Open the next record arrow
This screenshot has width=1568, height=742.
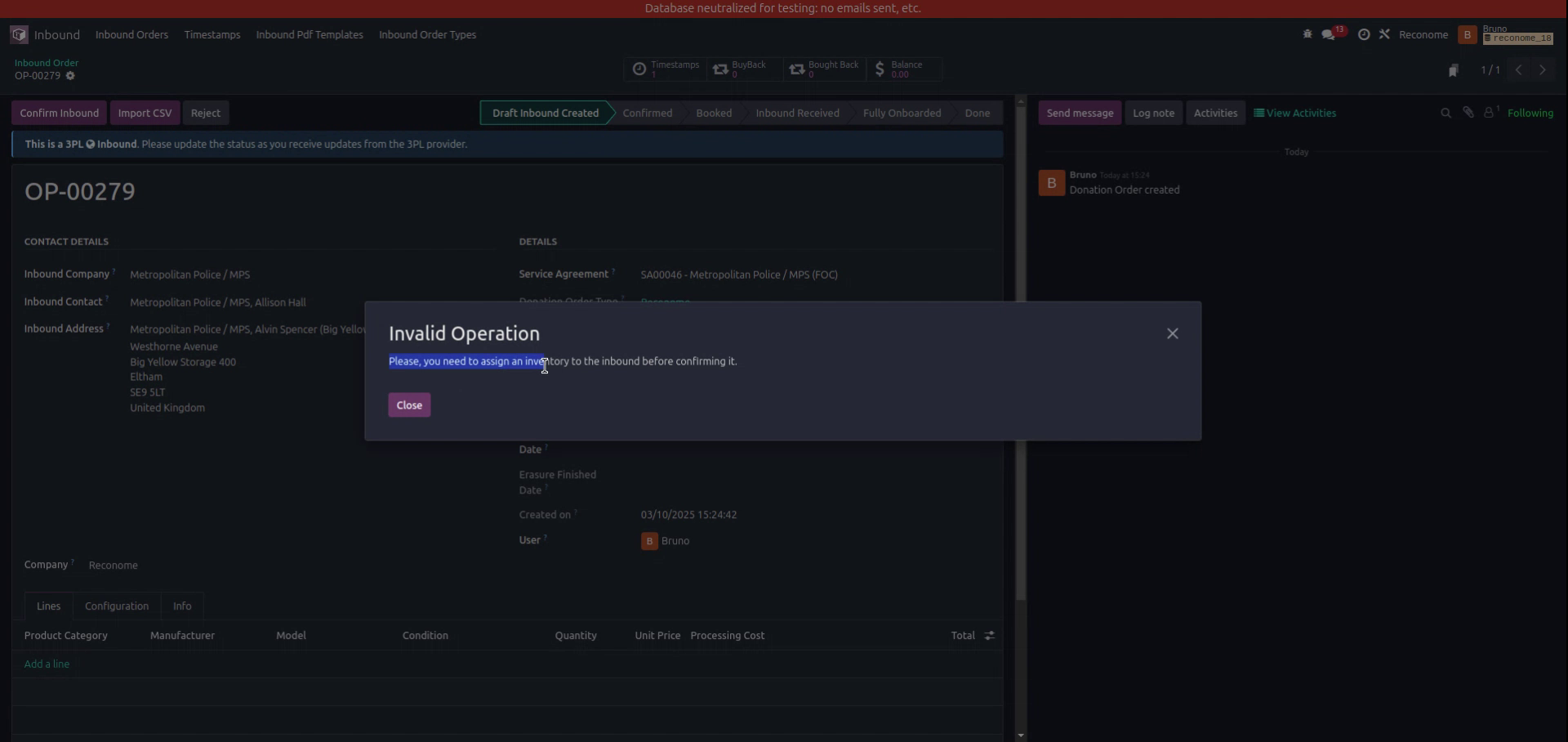click(x=1542, y=69)
